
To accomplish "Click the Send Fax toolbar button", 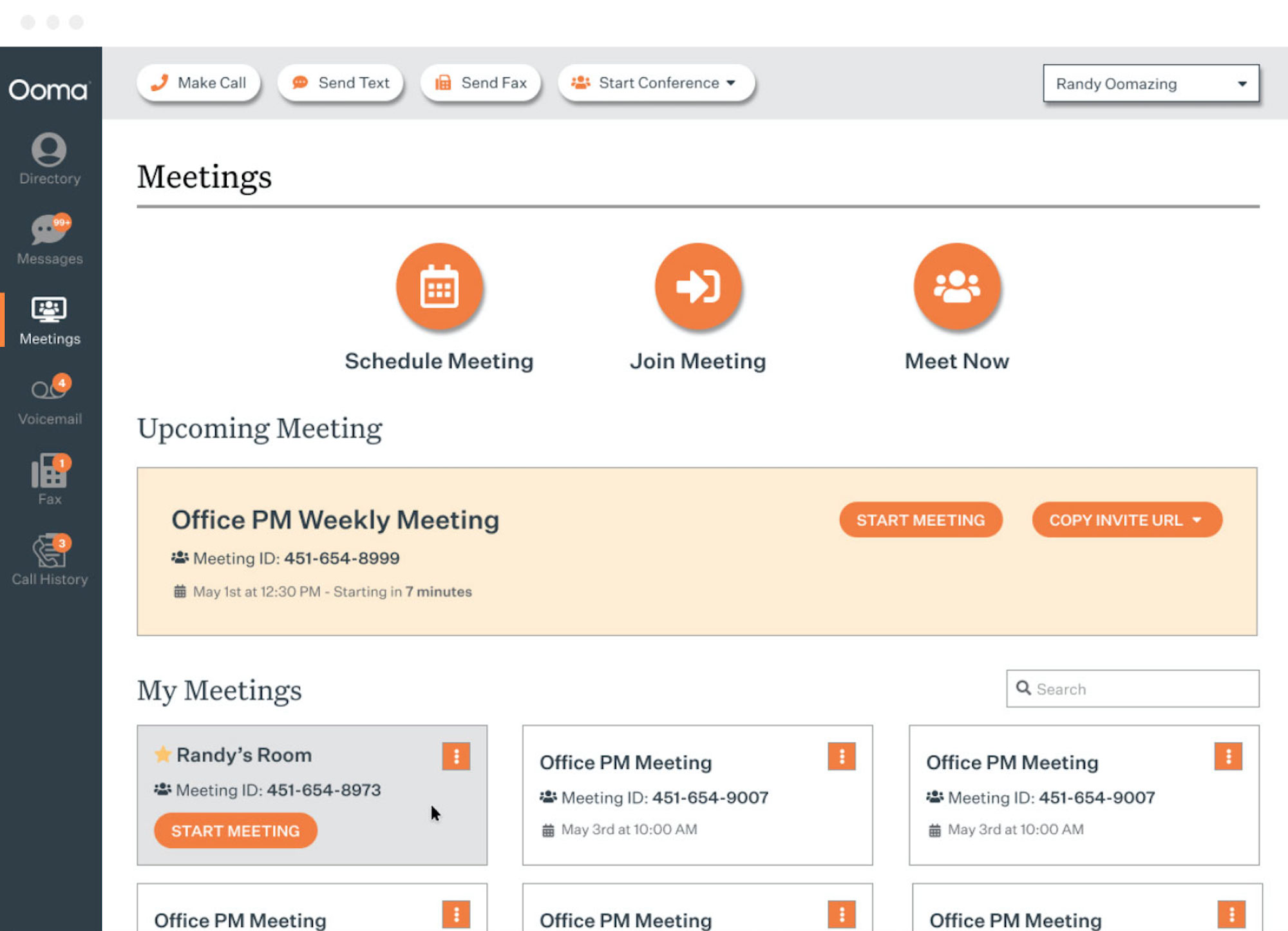I will [482, 82].
